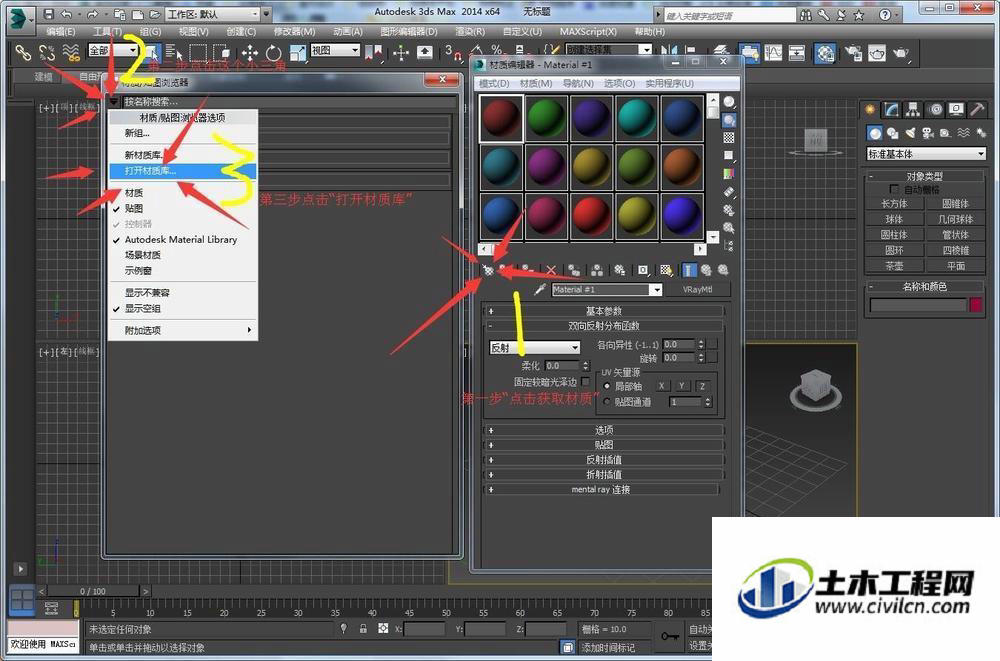
Task: Toggle checkered background for sample slots
Action: [x=728, y=138]
